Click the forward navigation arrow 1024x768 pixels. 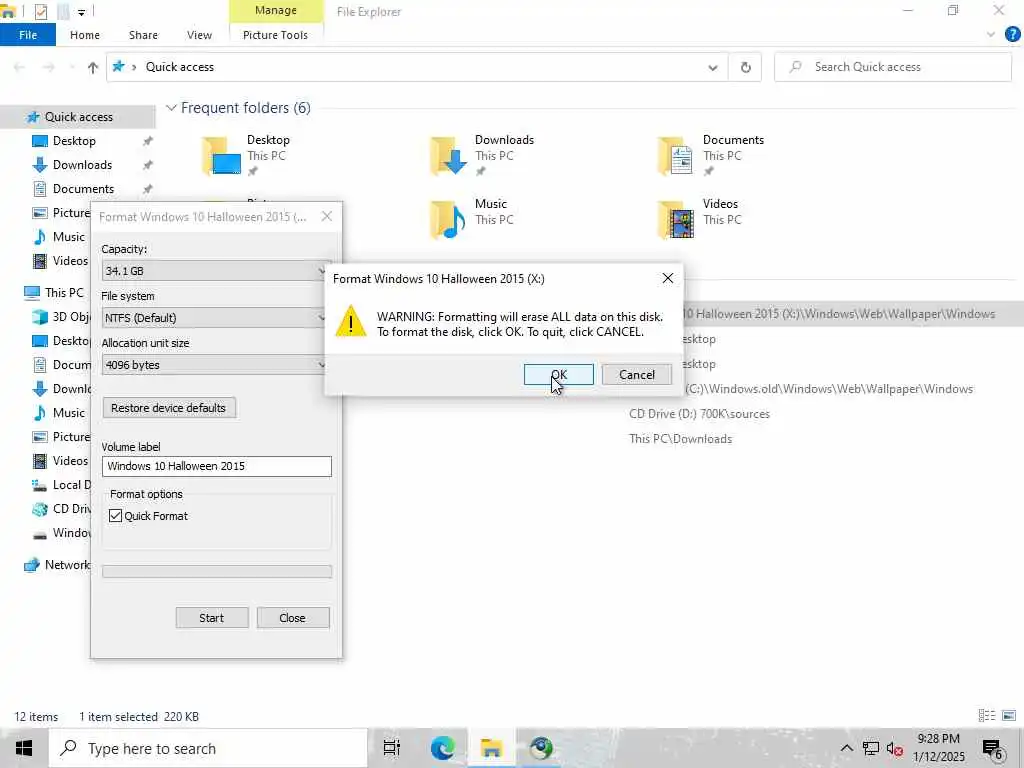tap(48, 67)
